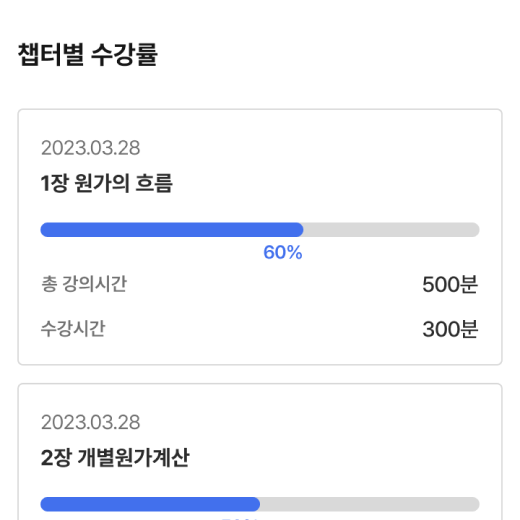Screen dimensions: 520x520
Task: Open the 1장 원가의 흐름 chapter card
Action: [x=260, y=237]
